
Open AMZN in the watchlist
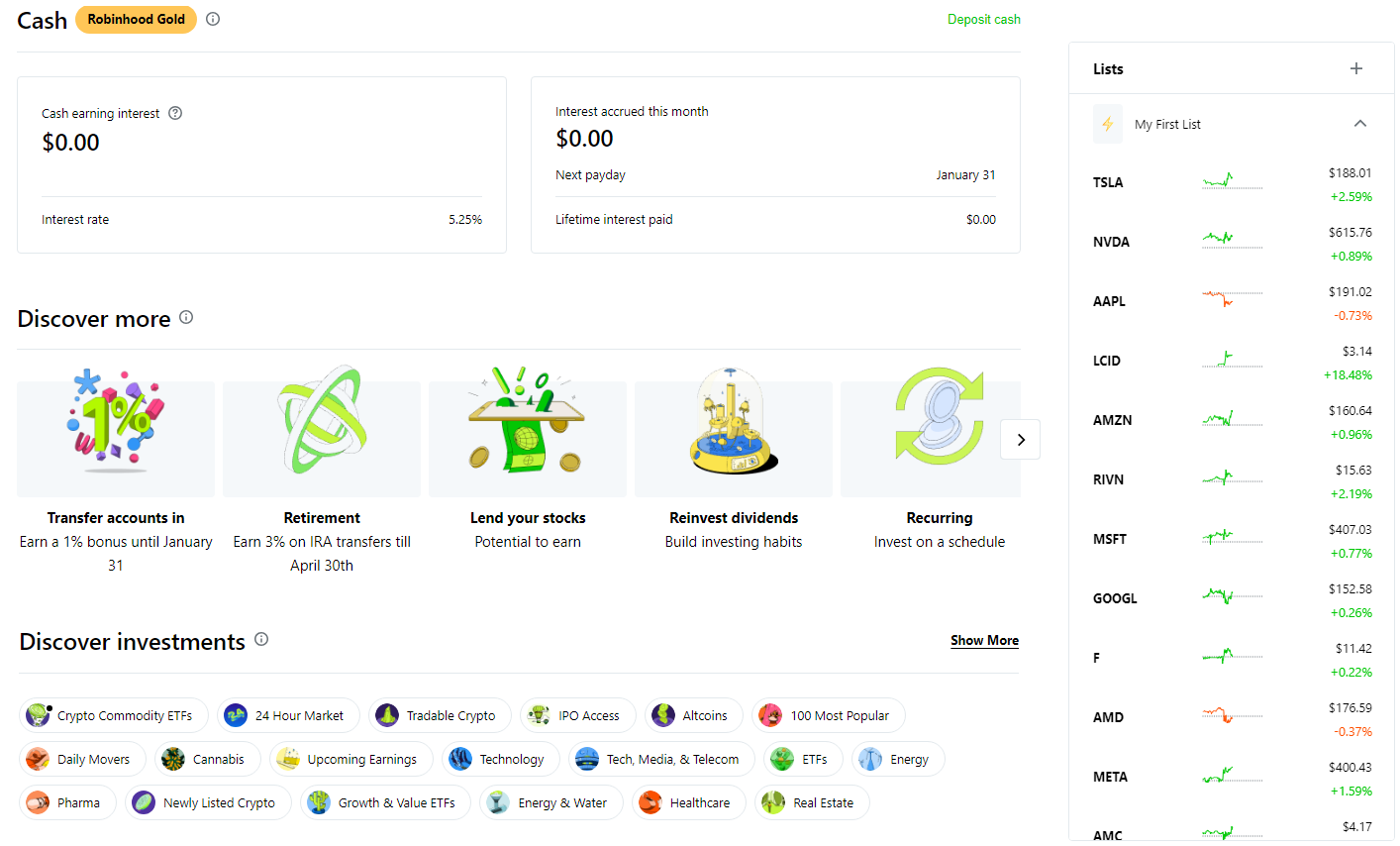click(1232, 421)
